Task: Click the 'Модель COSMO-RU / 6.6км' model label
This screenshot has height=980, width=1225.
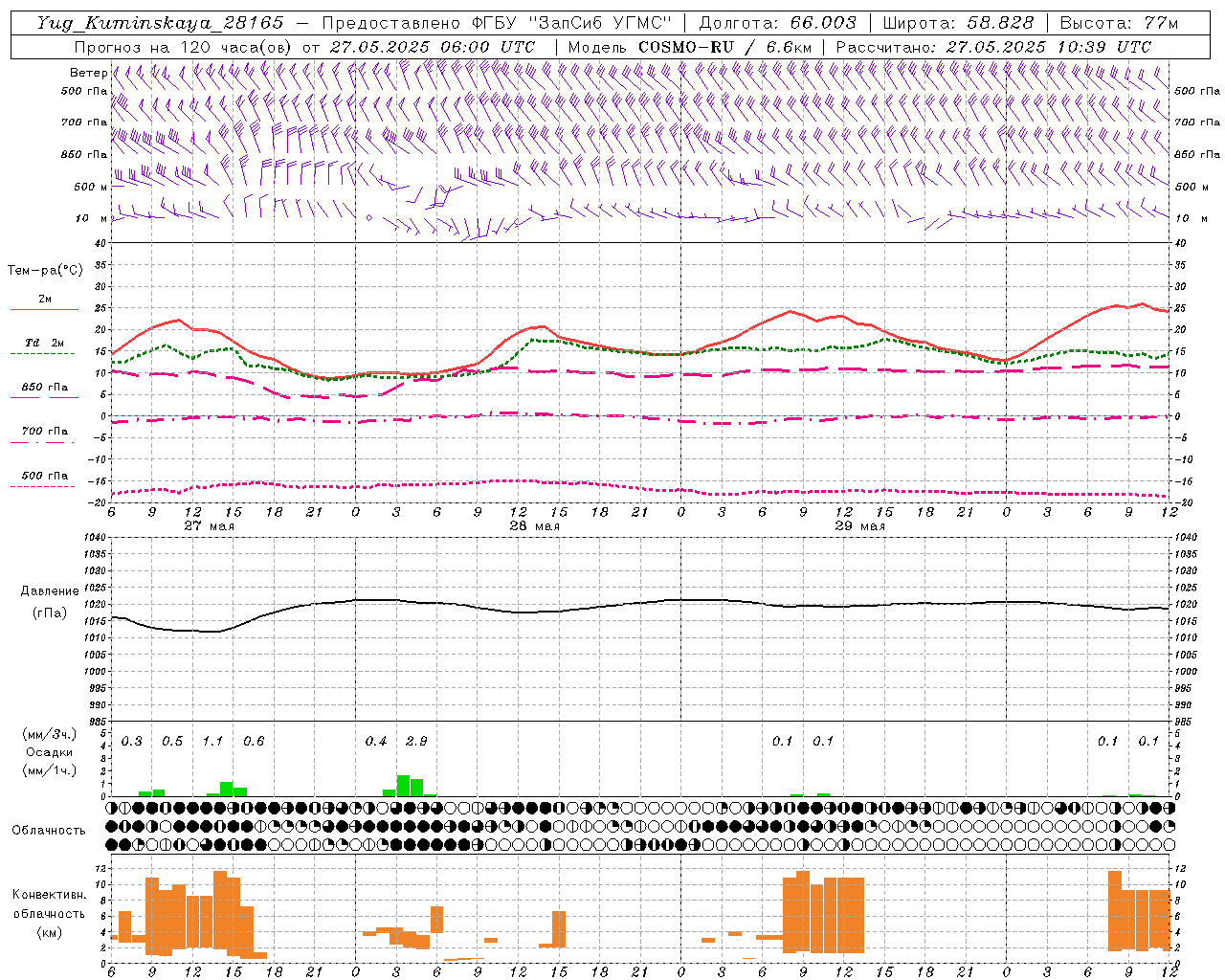Action: [x=690, y=47]
